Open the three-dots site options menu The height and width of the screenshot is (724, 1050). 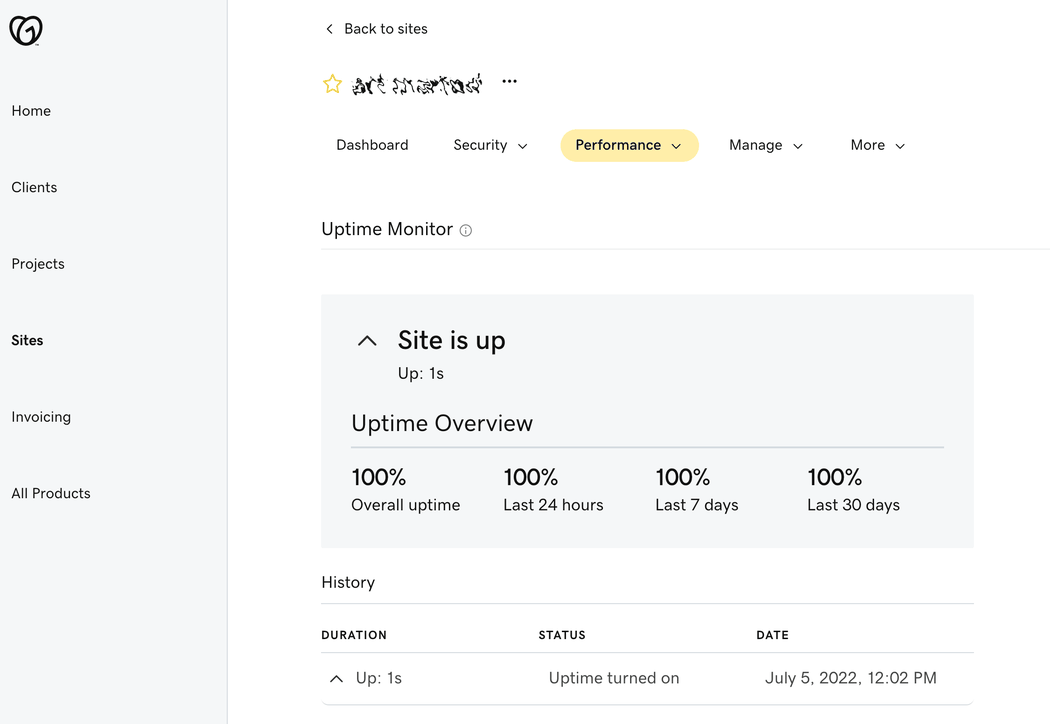pyautogui.click(x=510, y=81)
